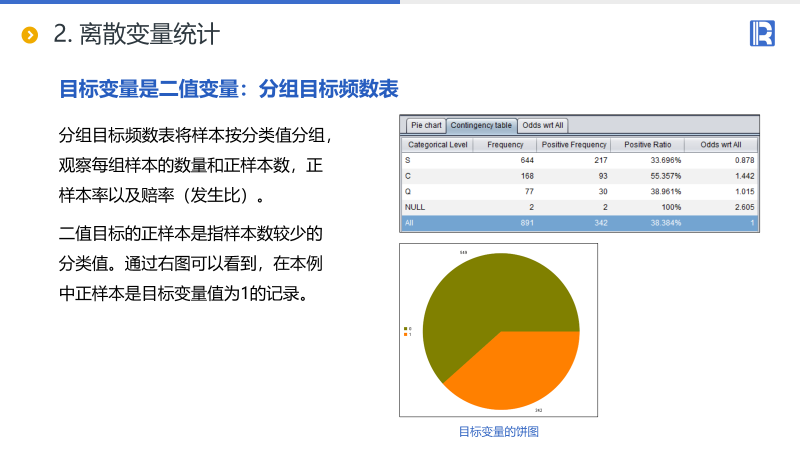Screen dimensions: 800x450
Task: Click the blue R logo icon
Action: [762, 33]
